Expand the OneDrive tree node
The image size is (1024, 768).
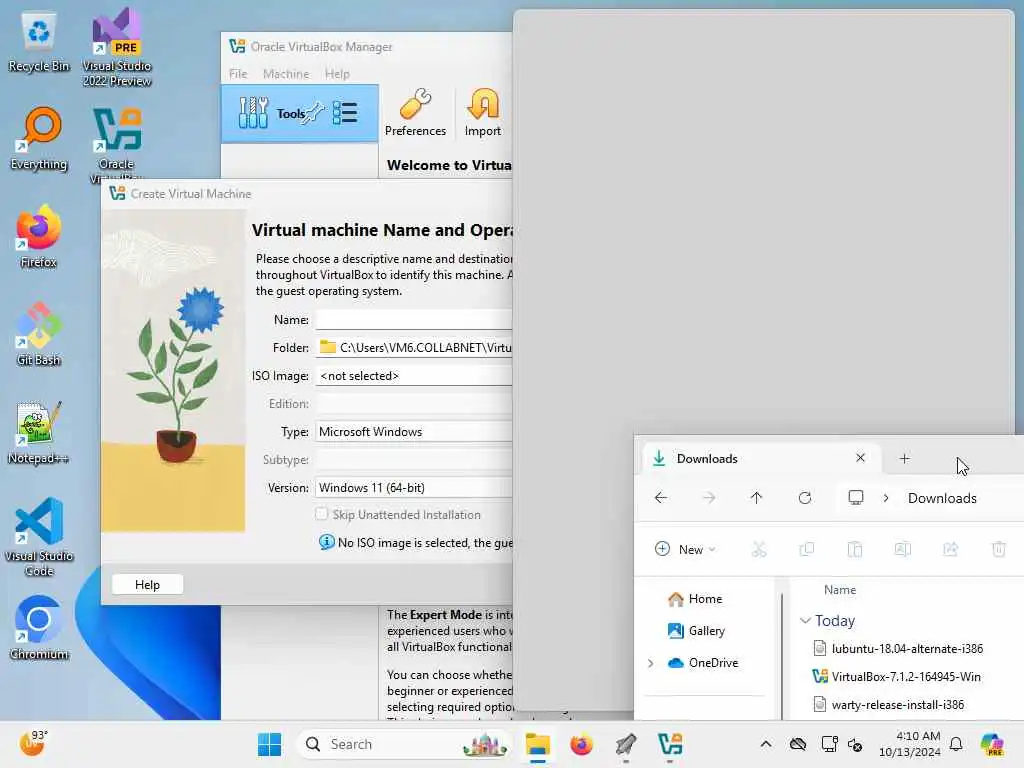(650, 663)
